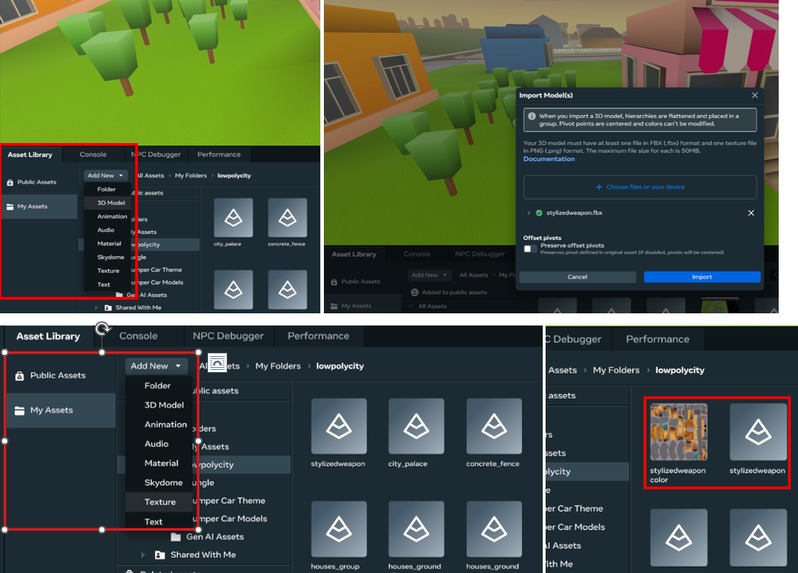Pick Material in the enlarged Add New menu
This screenshot has width=798, height=573.
pyautogui.click(x=161, y=463)
